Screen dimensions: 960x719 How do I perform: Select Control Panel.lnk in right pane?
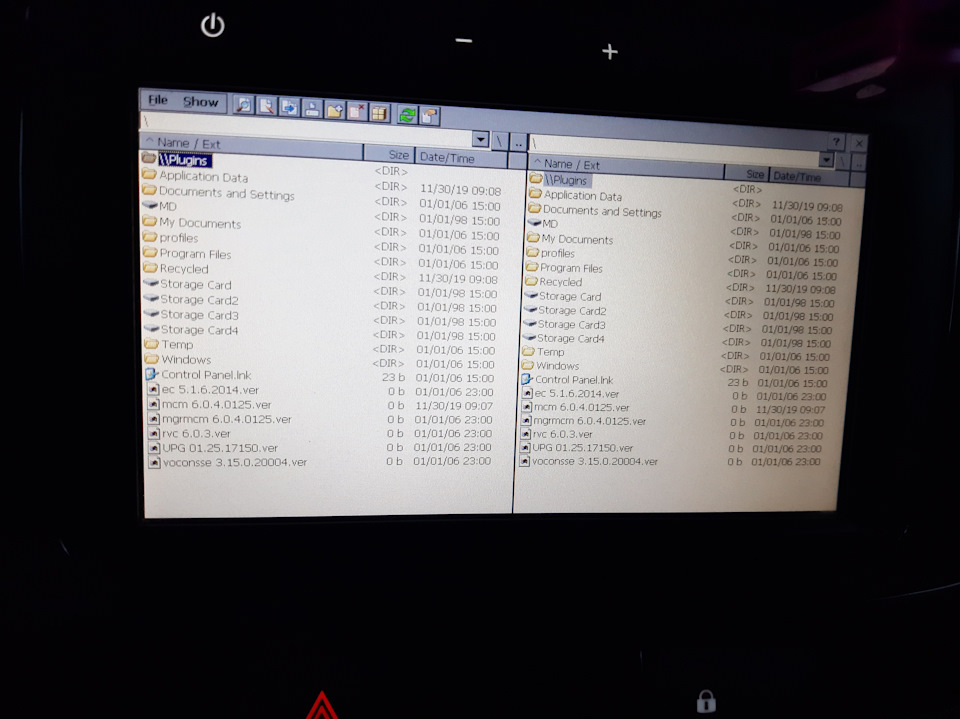point(567,380)
